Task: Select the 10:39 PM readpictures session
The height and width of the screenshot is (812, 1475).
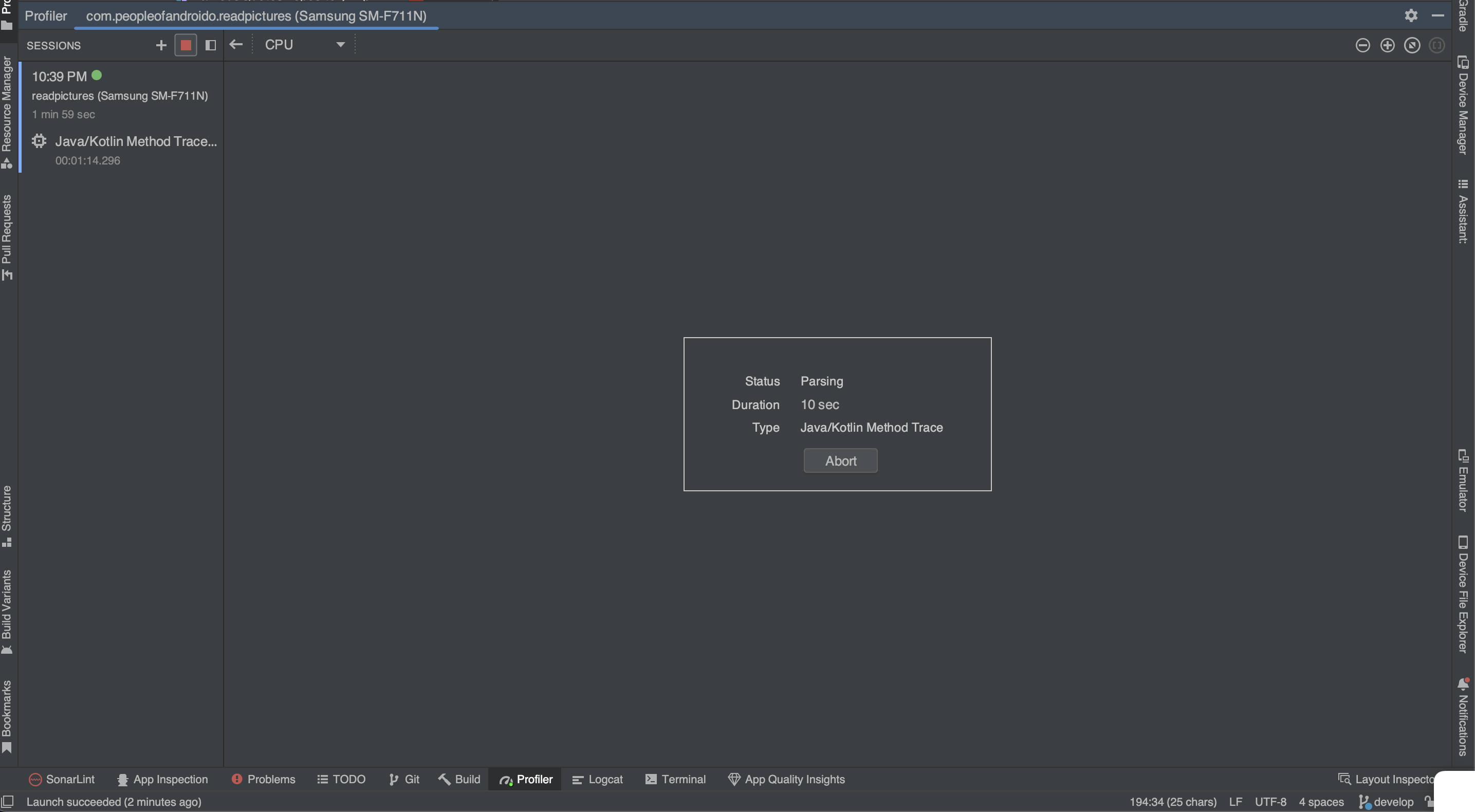Action: pos(121,95)
